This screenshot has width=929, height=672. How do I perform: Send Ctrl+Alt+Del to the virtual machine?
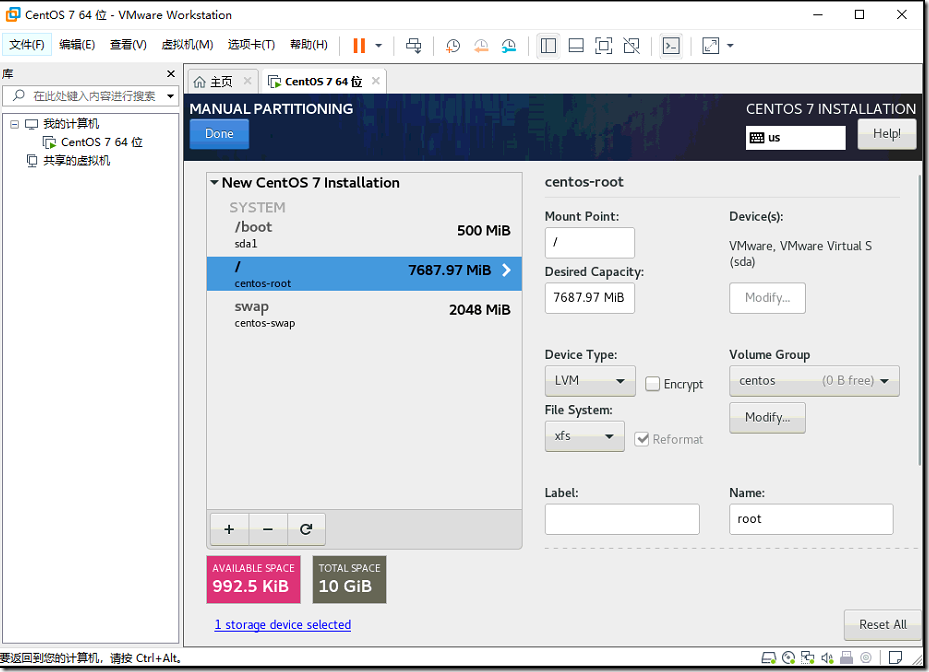(414, 46)
